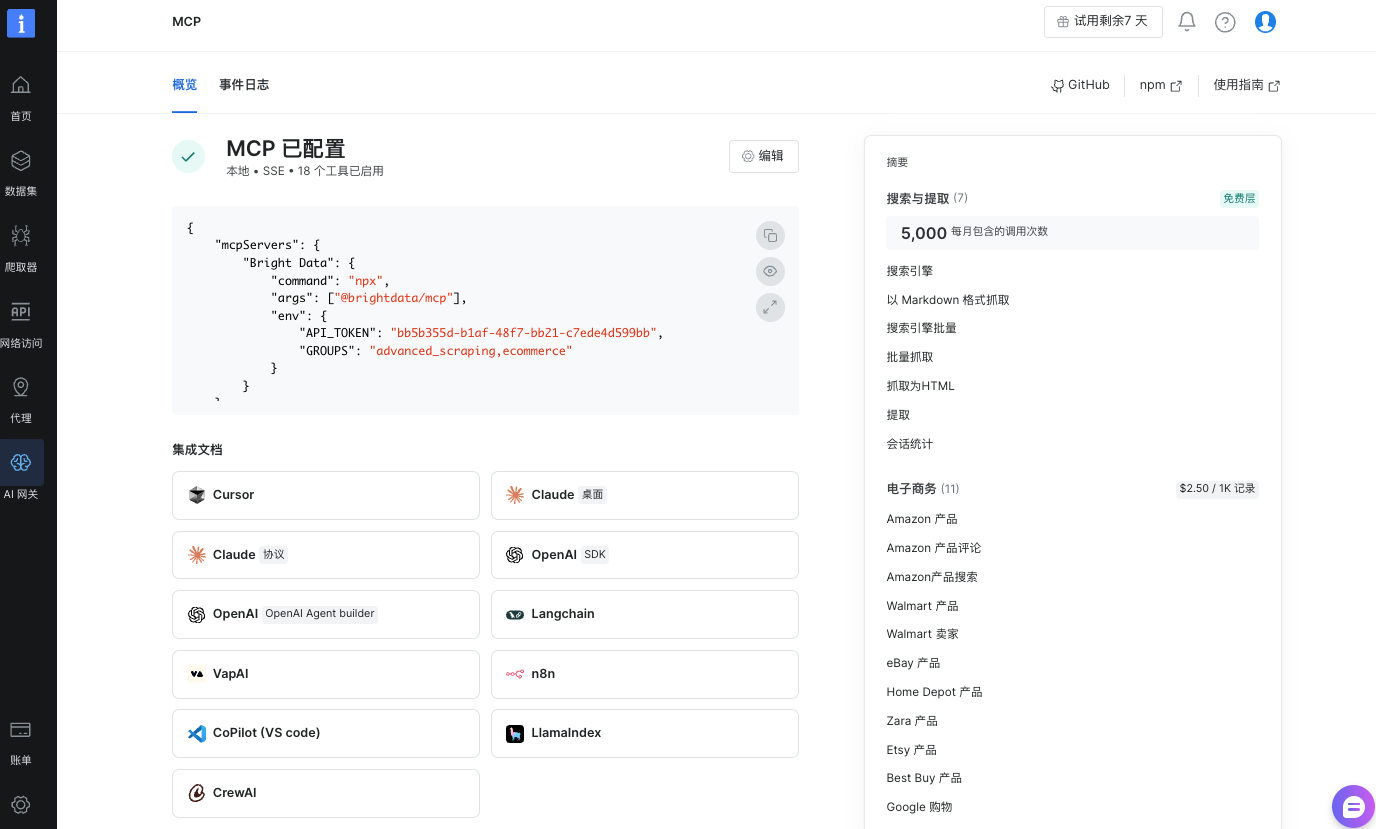Screen dimensions: 1376x829
Task: Click the 搜索与提取 section heading
Action: click(x=918, y=198)
